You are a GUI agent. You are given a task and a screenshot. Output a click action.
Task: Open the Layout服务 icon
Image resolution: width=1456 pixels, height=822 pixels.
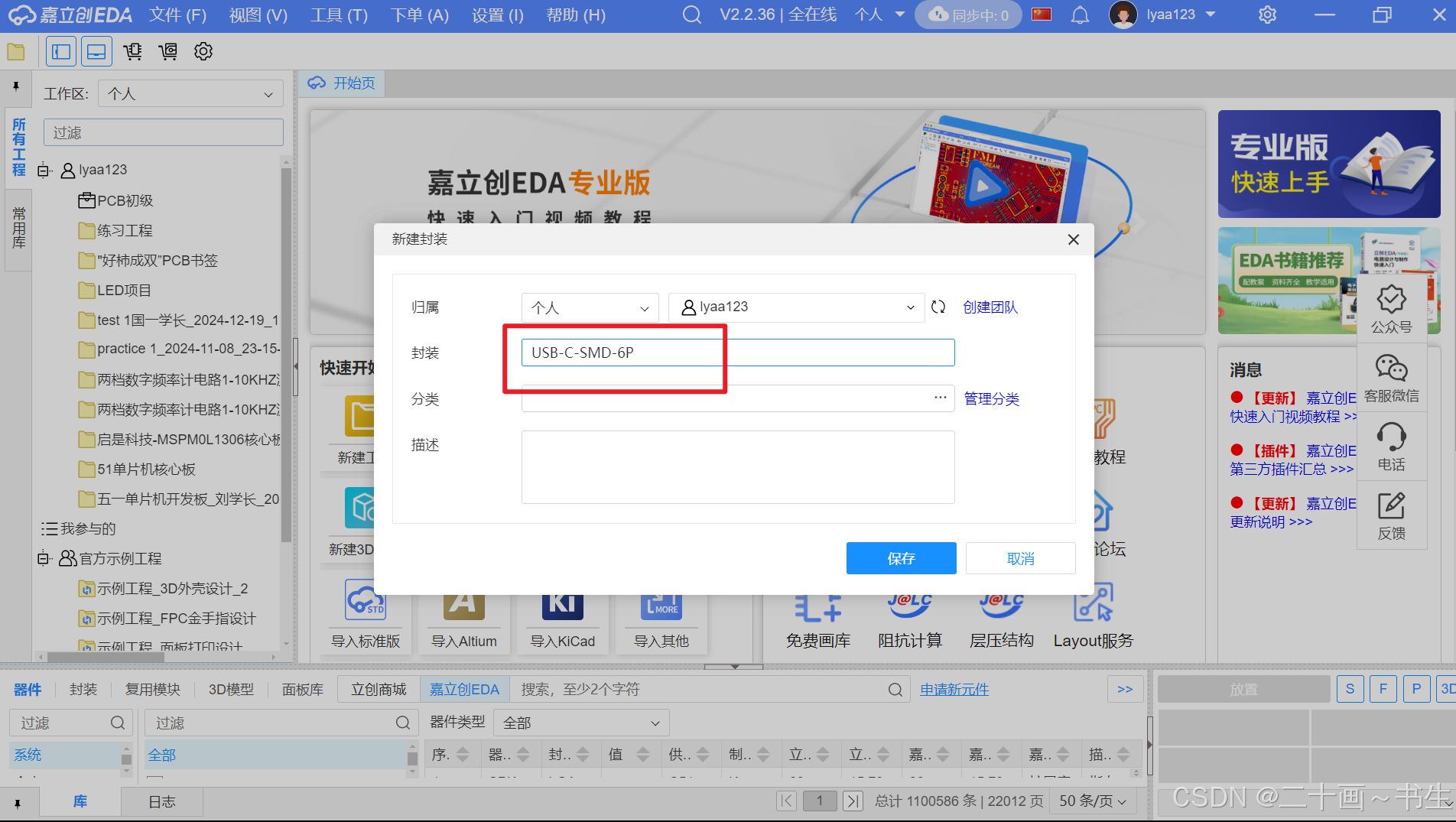[1094, 602]
